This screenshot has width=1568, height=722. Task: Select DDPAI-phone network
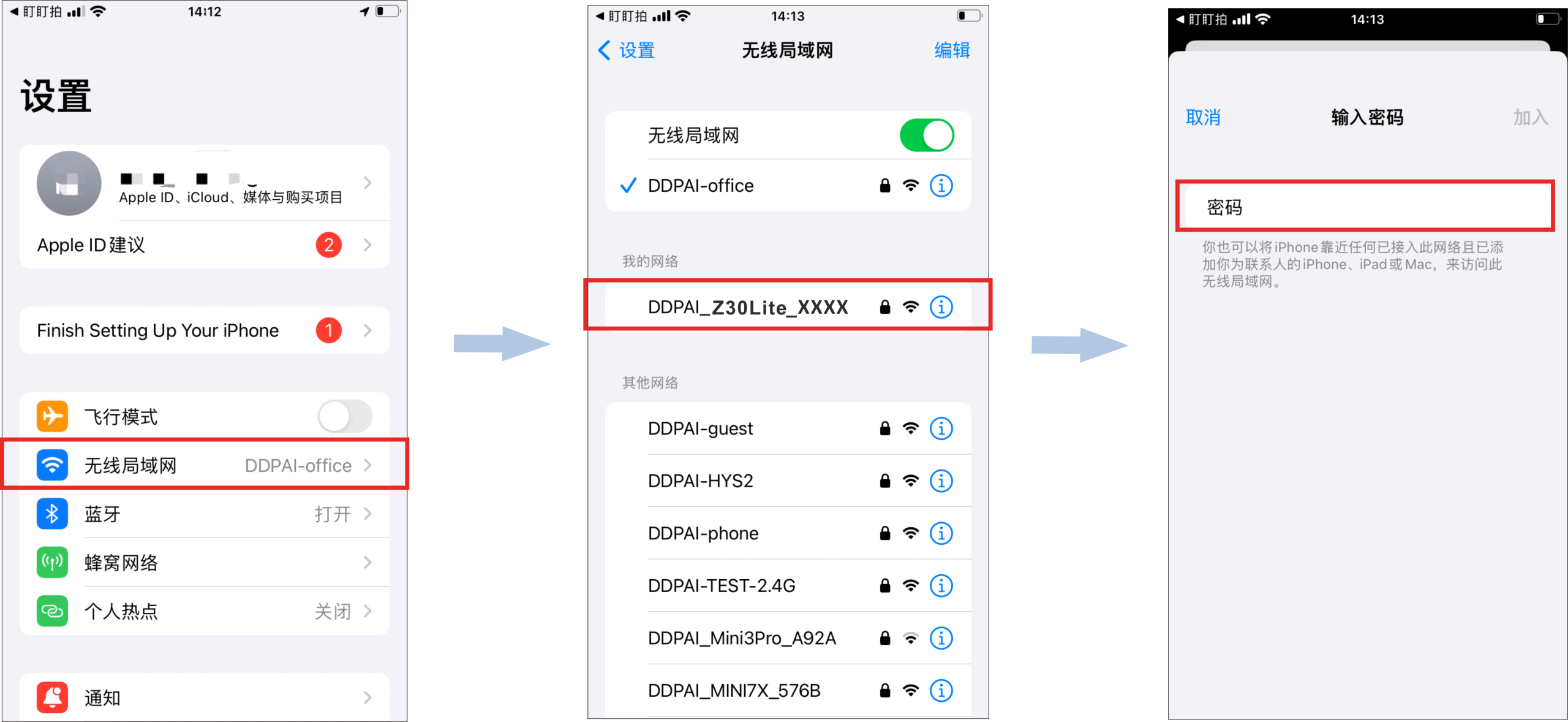(x=788, y=533)
